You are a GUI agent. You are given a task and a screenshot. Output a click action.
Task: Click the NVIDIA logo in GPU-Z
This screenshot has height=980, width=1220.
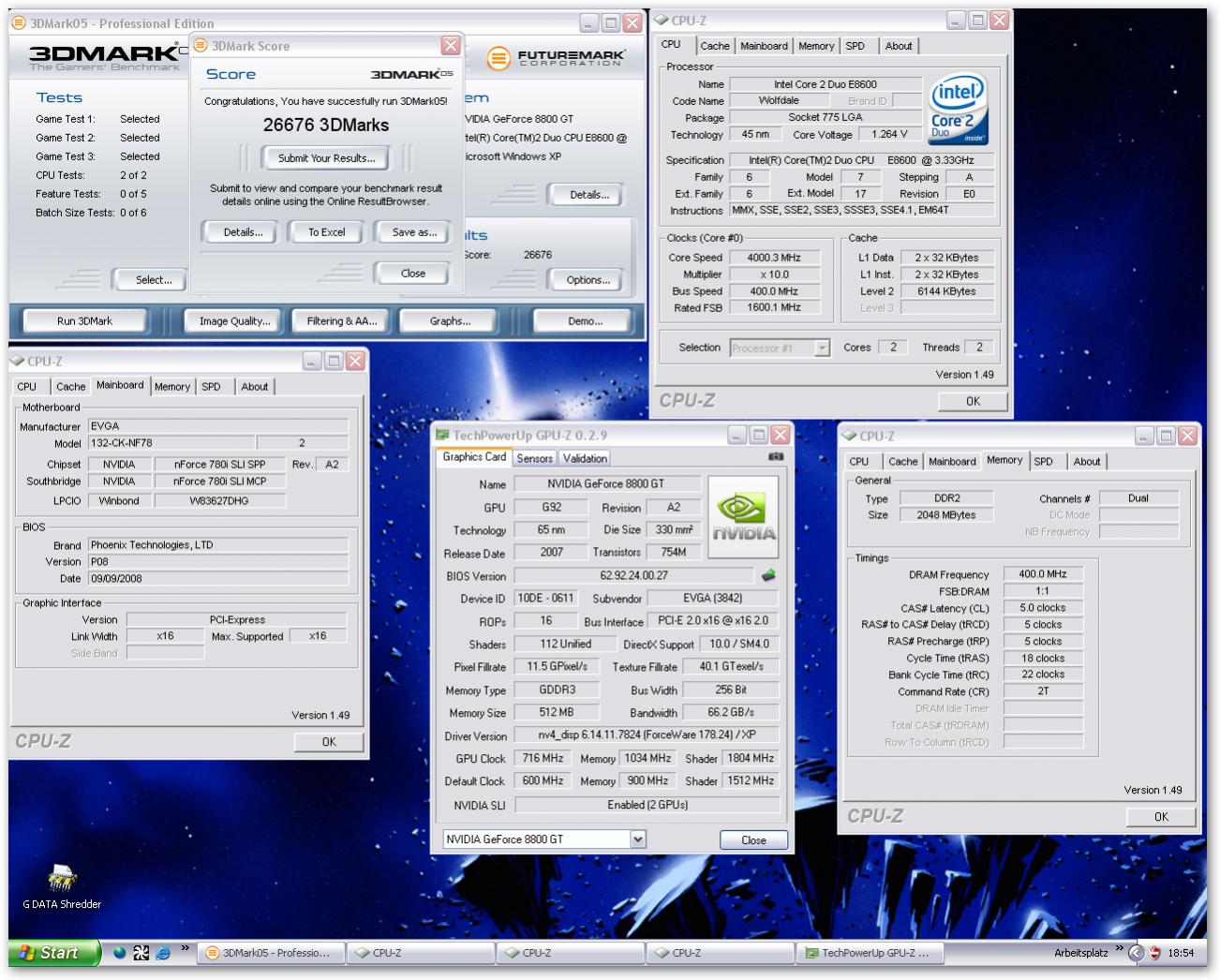(x=743, y=517)
